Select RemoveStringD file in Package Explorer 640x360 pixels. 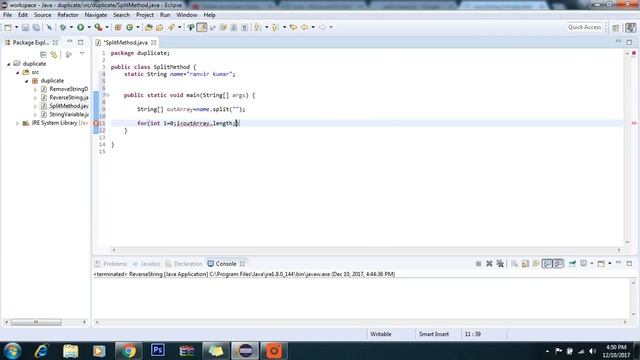[x=69, y=89]
